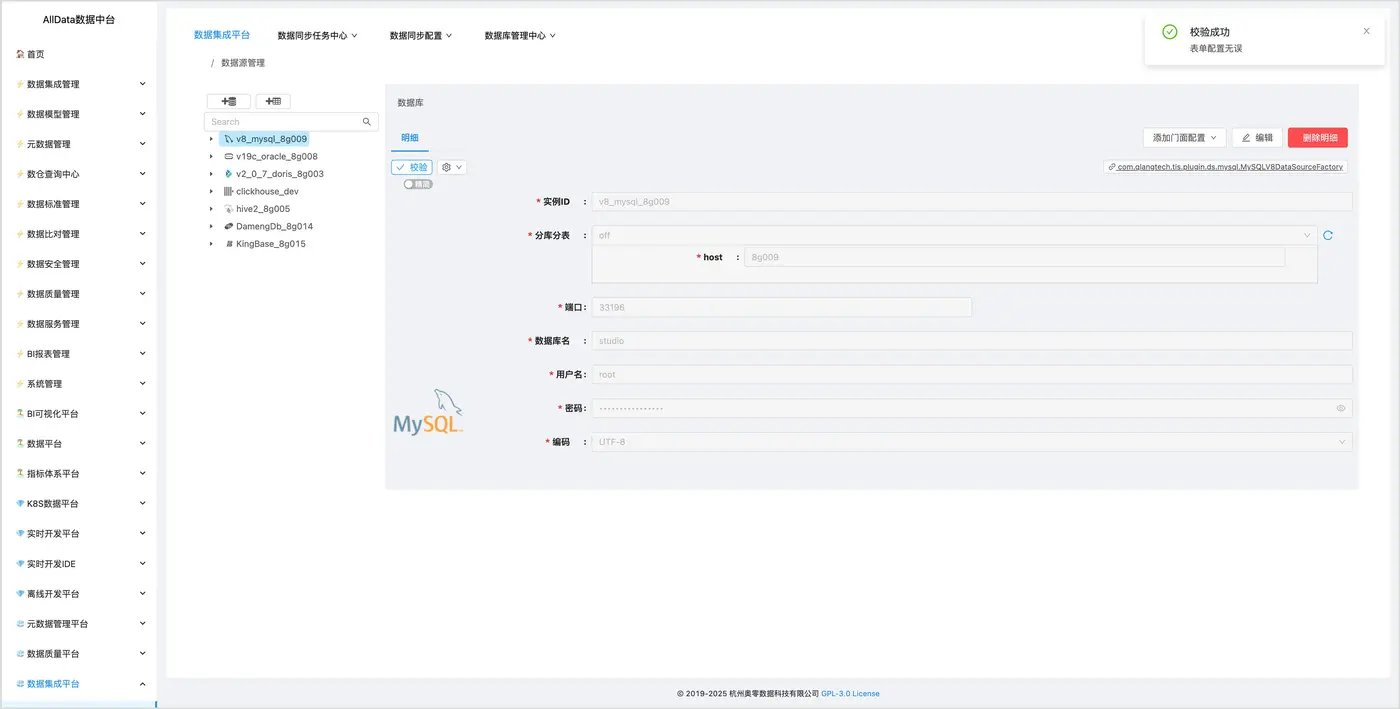This screenshot has height=709, width=1400.
Task: Open the 数据同步任务中心 menu
Action: pyautogui.click(x=317, y=35)
